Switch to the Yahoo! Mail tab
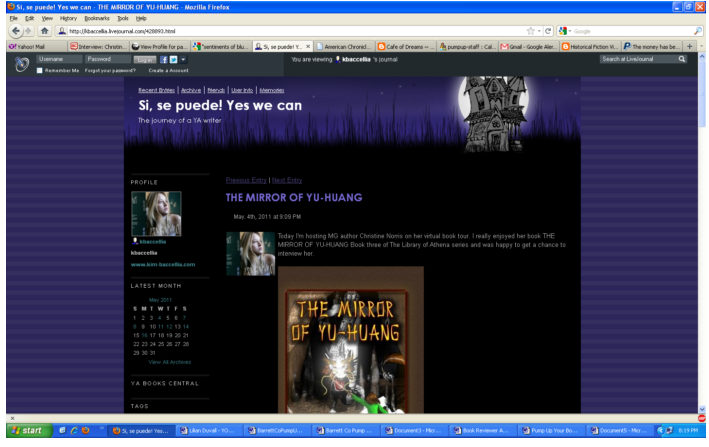Image resolution: width=709 pixels, height=447 pixels. click(x=37, y=46)
